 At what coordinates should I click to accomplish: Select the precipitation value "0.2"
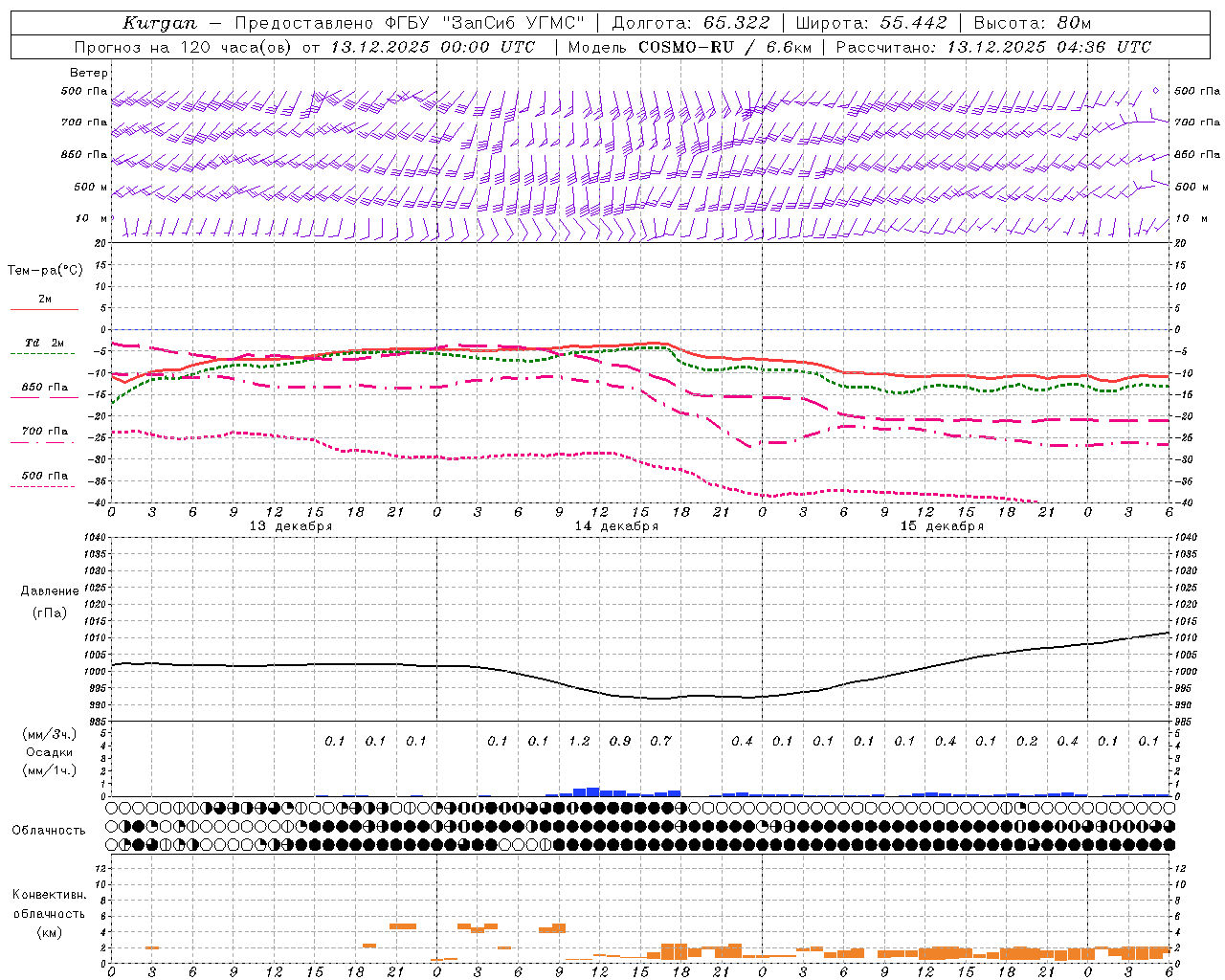click(1027, 741)
